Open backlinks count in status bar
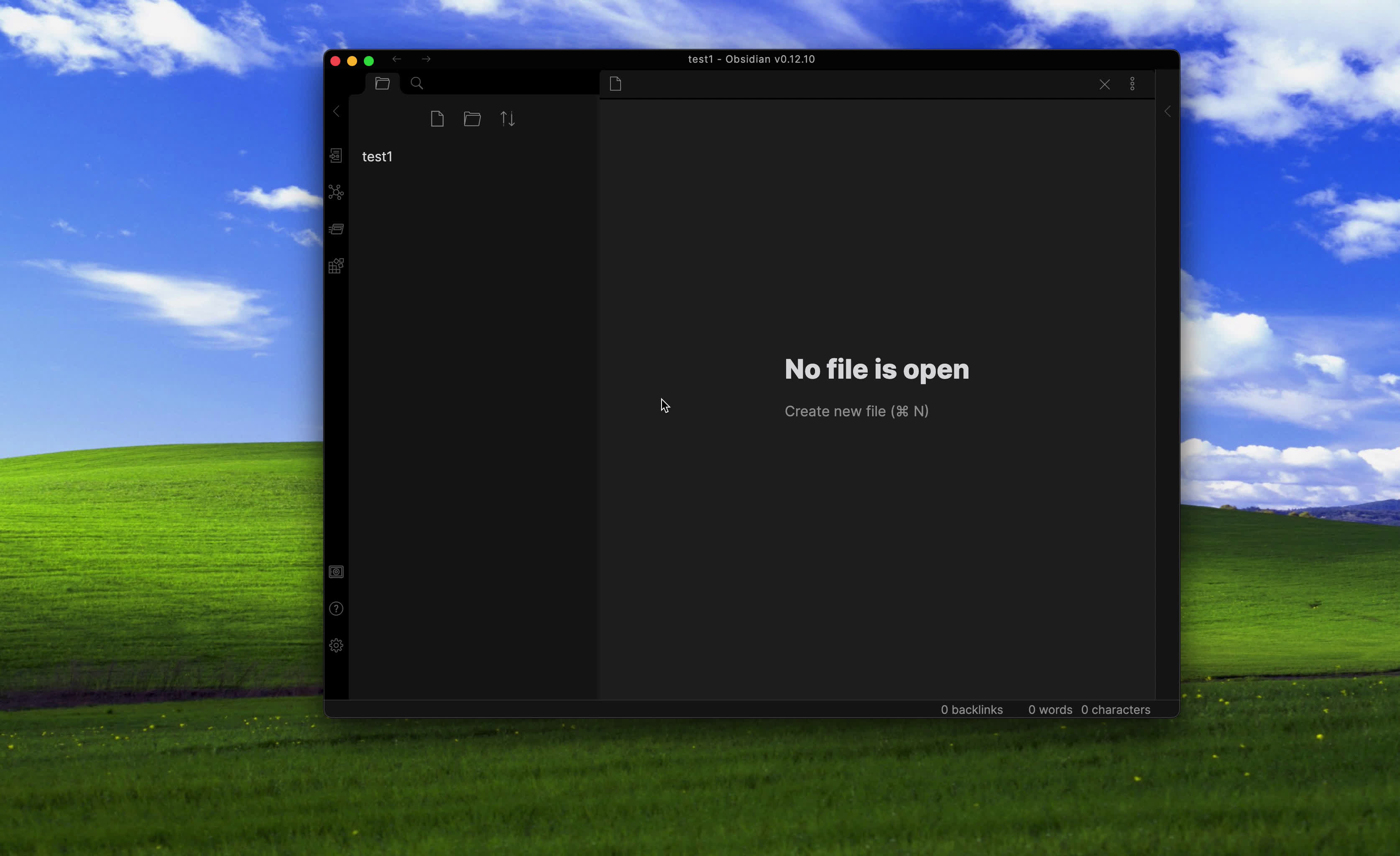Viewport: 1400px width, 856px height. click(971, 709)
